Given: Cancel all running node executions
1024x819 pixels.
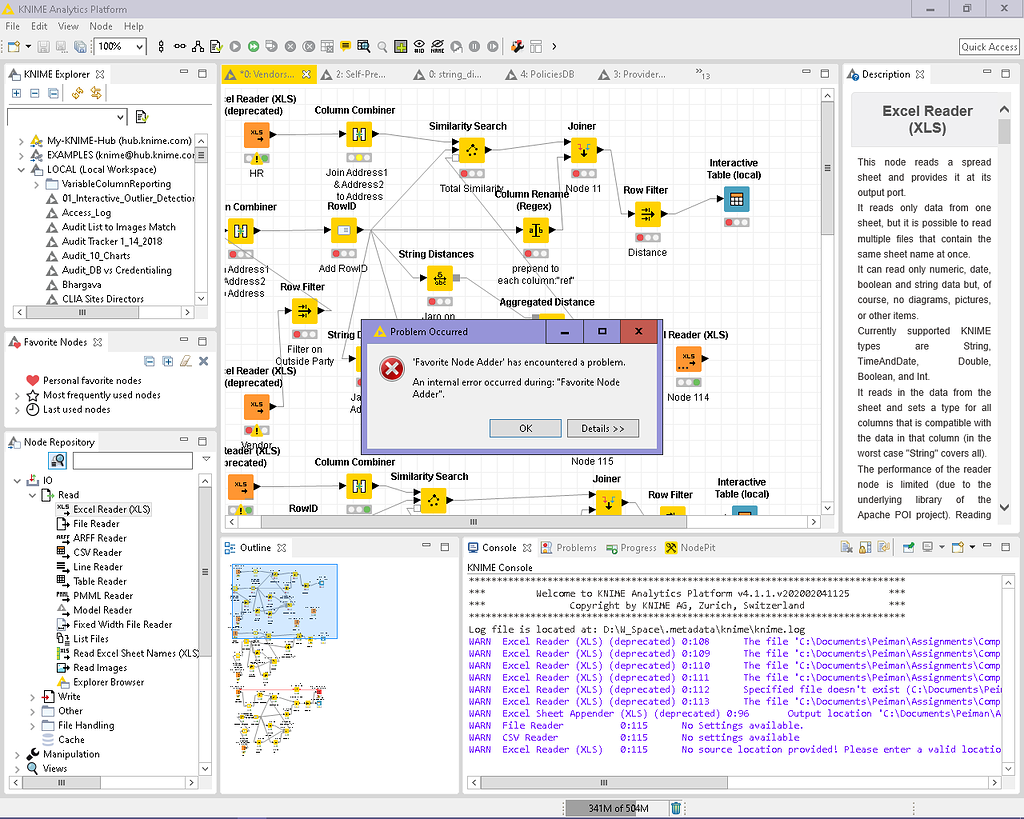Looking at the screenshot, I should (306, 46).
